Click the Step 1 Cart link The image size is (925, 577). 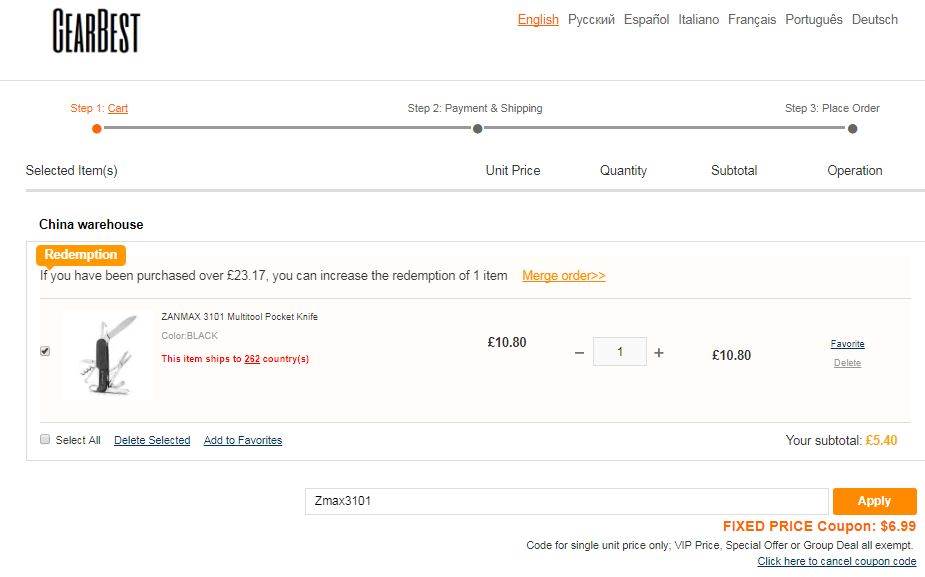click(x=118, y=109)
